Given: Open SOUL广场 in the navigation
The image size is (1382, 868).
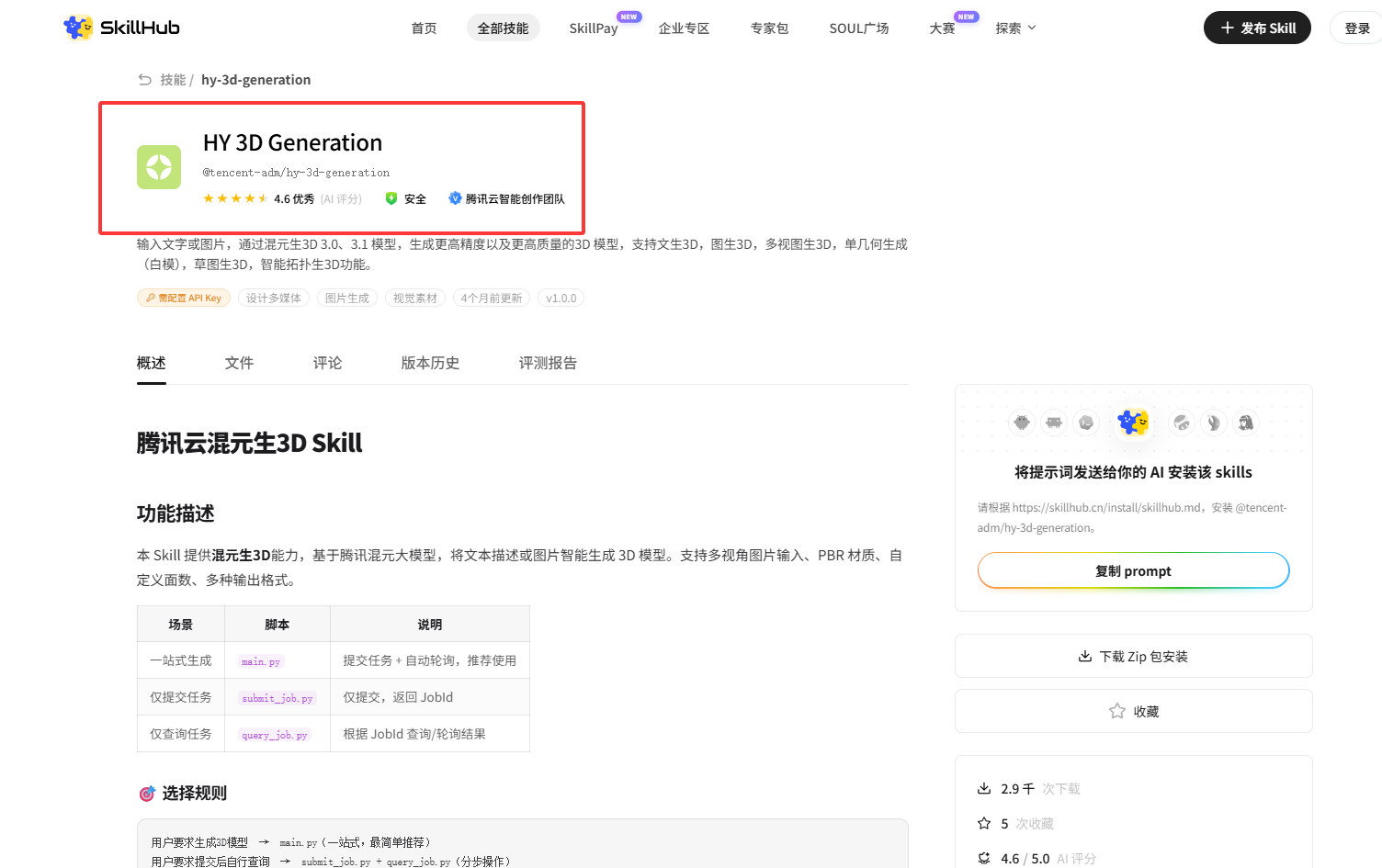Looking at the screenshot, I should 859,28.
